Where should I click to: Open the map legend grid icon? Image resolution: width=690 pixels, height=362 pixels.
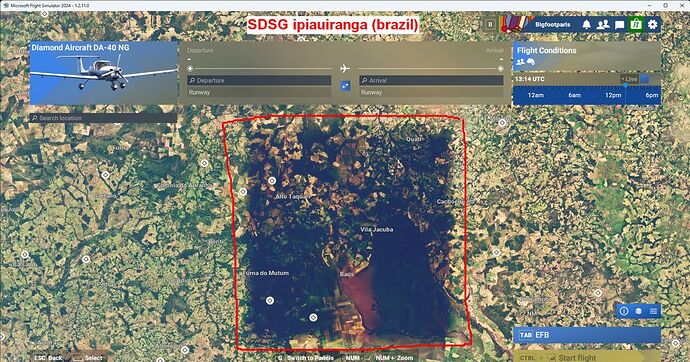coord(653,311)
